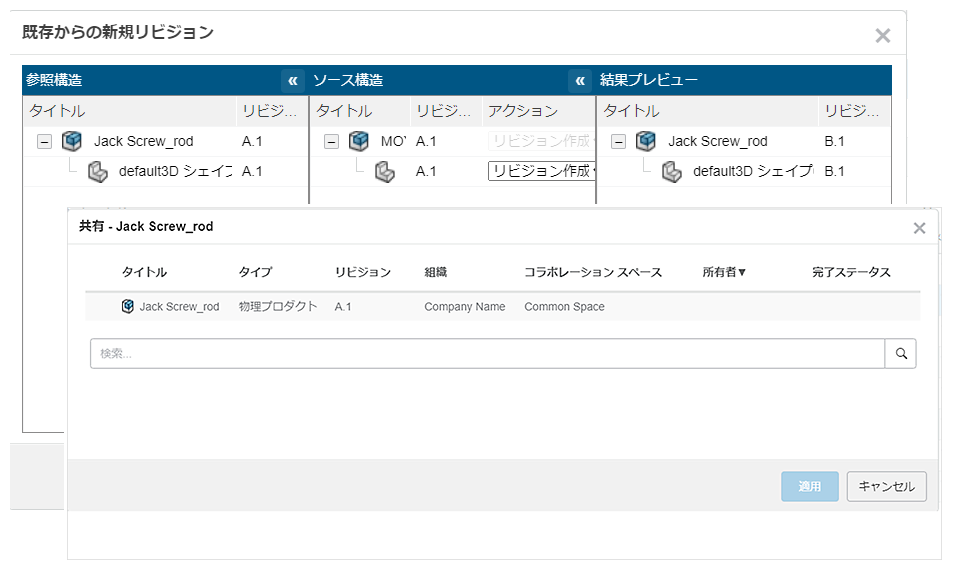Collapse the root node in ソース構造 tree
The height and width of the screenshot is (573, 955).
(331, 142)
